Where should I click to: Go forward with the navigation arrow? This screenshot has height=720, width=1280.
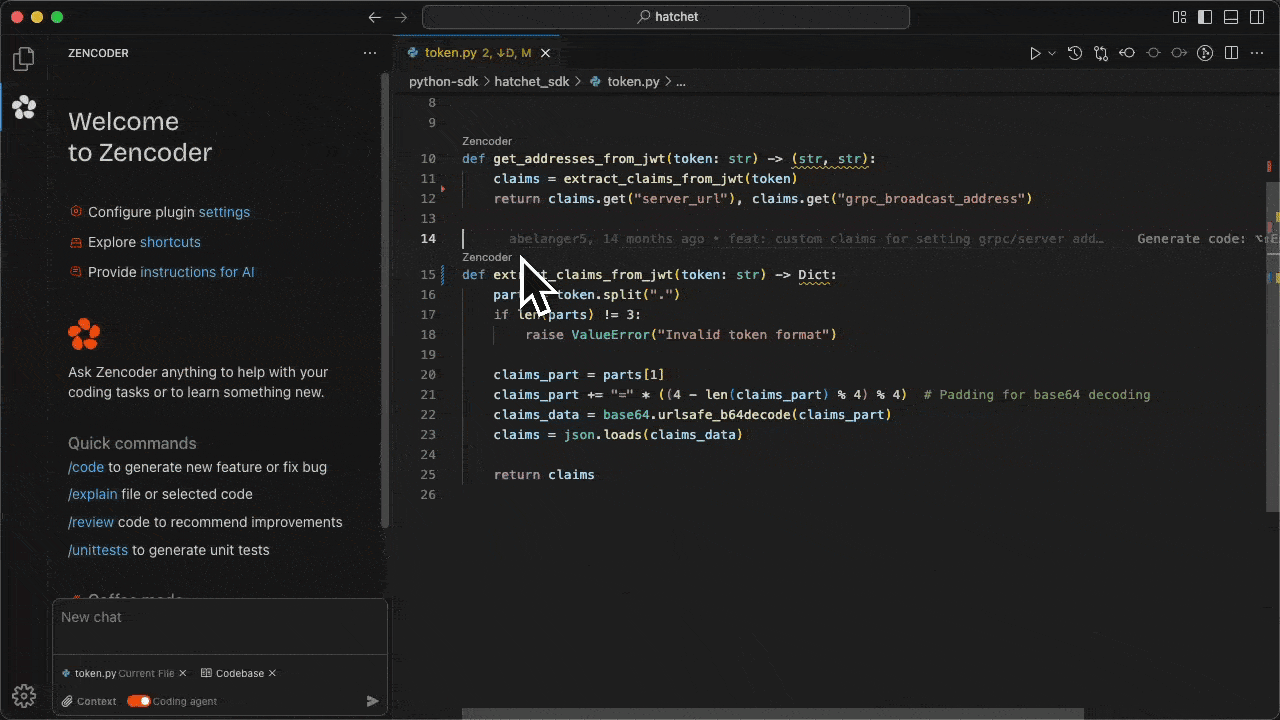pos(401,17)
